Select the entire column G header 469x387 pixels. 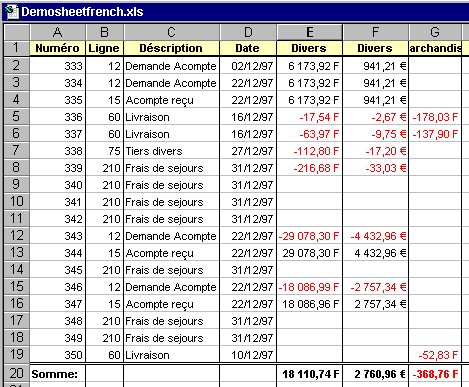435,32
